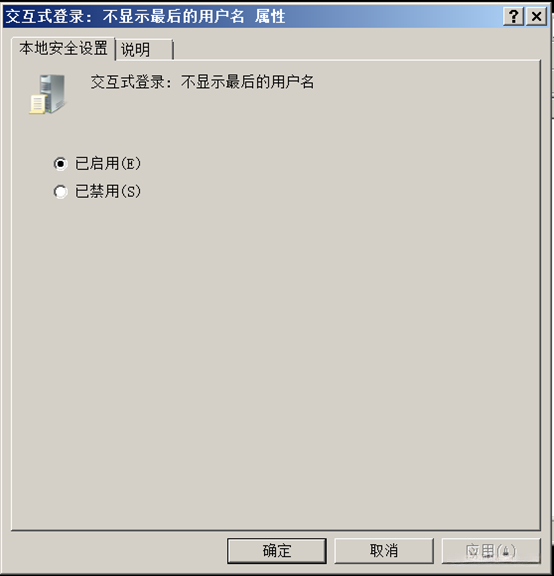554x576 pixels.
Task: Click the dialog title bar text
Action: (x=145, y=17)
